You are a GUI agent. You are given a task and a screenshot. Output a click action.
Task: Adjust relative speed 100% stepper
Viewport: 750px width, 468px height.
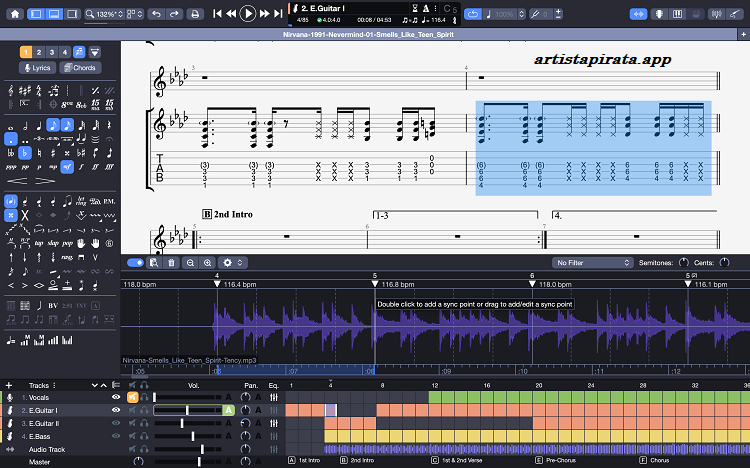point(521,14)
